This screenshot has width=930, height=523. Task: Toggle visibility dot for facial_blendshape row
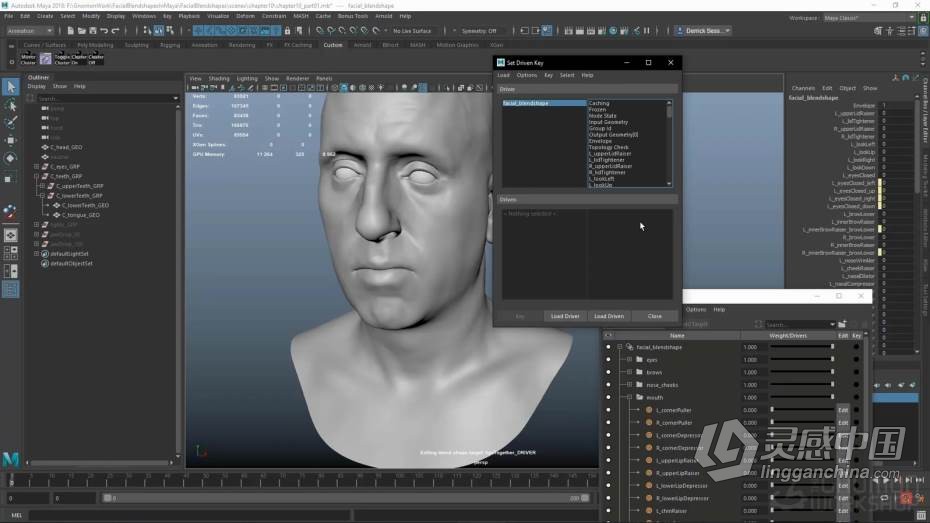click(608, 347)
